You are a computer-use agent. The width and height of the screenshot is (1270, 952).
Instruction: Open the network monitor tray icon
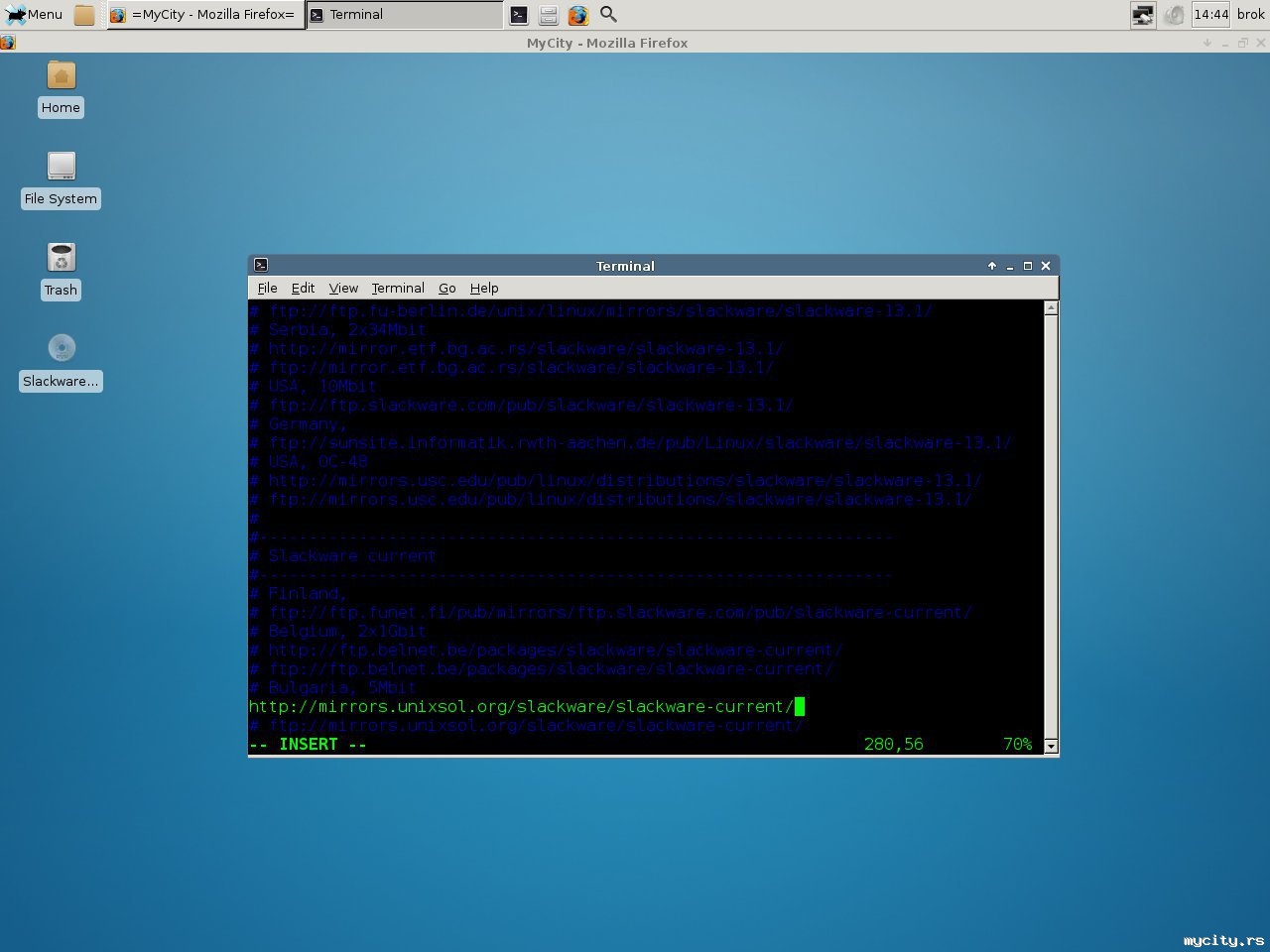click(x=1143, y=14)
